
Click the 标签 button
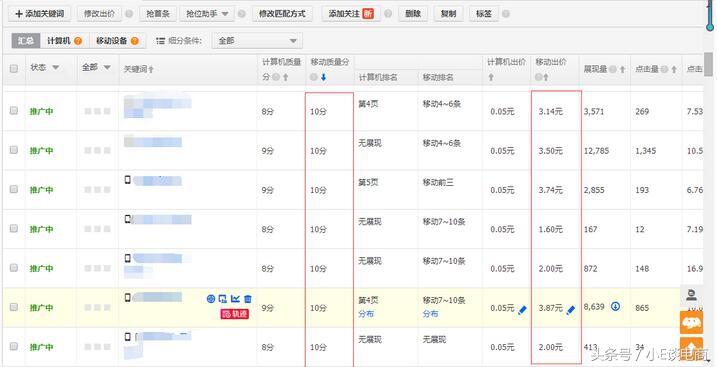click(x=484, y=14)
